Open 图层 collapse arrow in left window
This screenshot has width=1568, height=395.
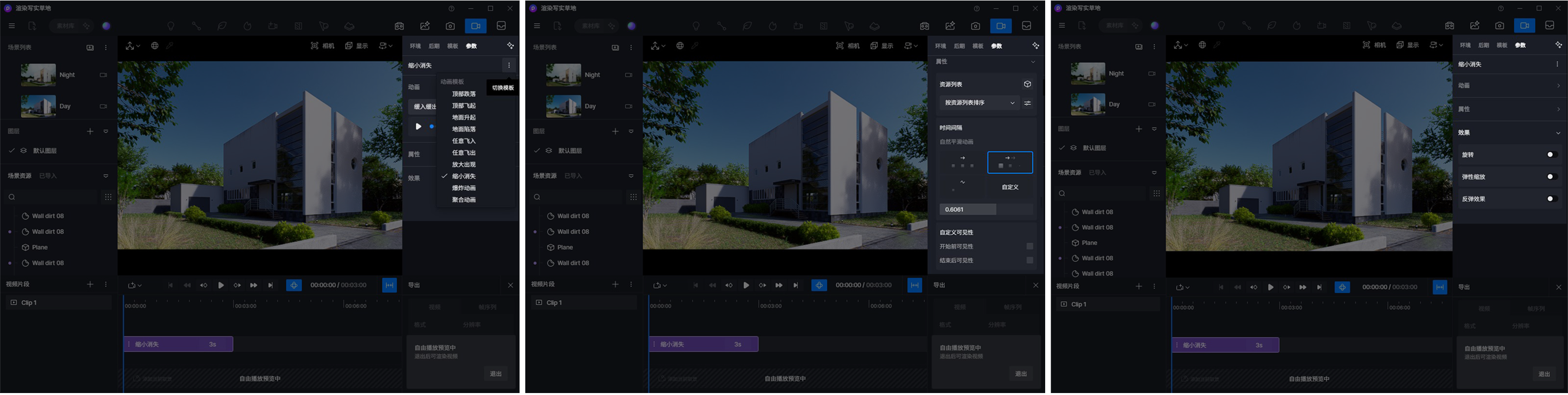[x=106, y=131]
